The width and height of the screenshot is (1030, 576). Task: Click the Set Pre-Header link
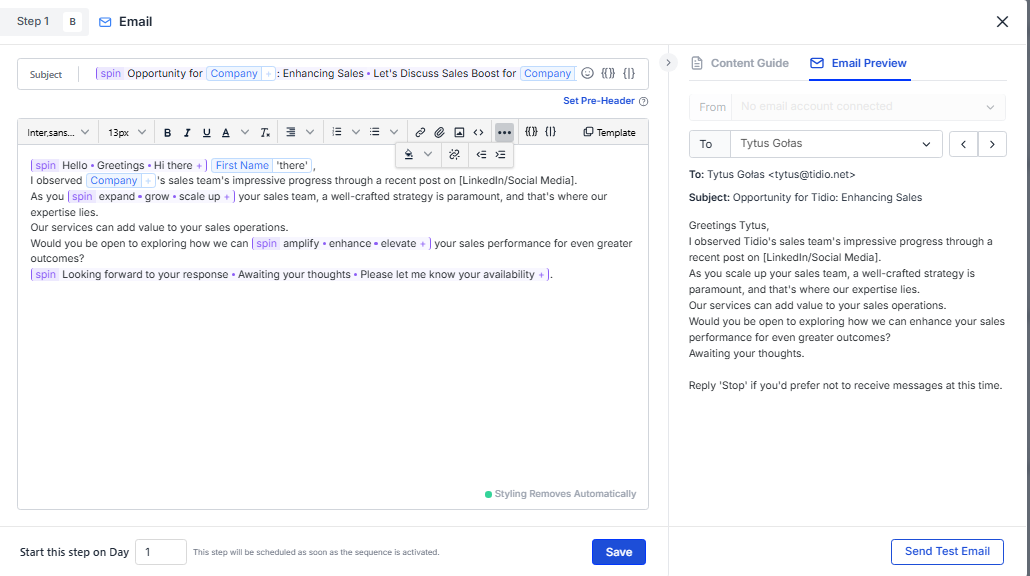[x=598, y=100]
